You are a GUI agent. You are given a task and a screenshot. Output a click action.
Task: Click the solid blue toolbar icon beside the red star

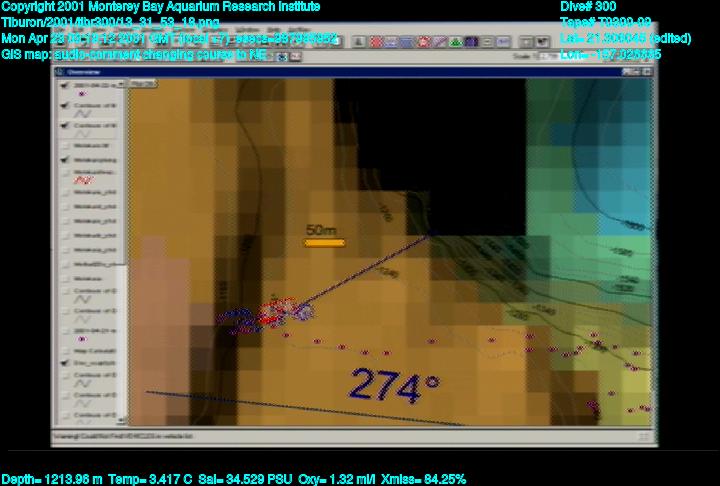pos(407,42)
